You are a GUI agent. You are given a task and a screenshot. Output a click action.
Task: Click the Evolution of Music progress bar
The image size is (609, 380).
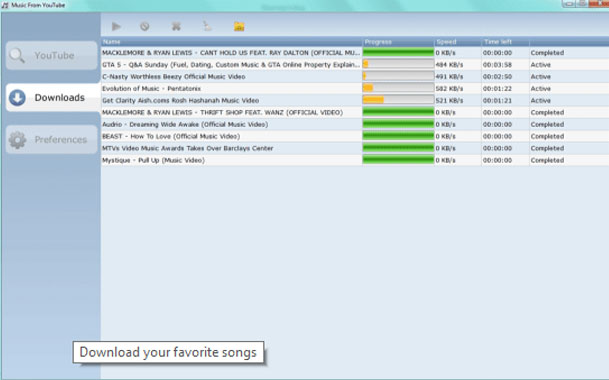pos(398,88)
